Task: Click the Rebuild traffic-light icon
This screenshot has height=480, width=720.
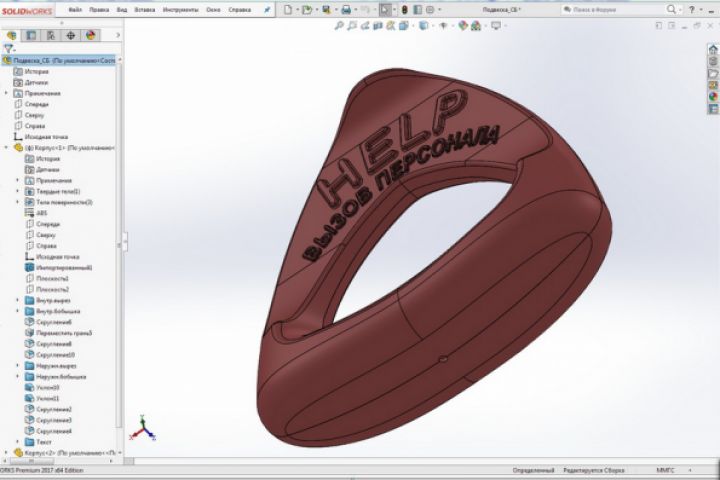Action: pyautogui.click(x=405, y=9)
